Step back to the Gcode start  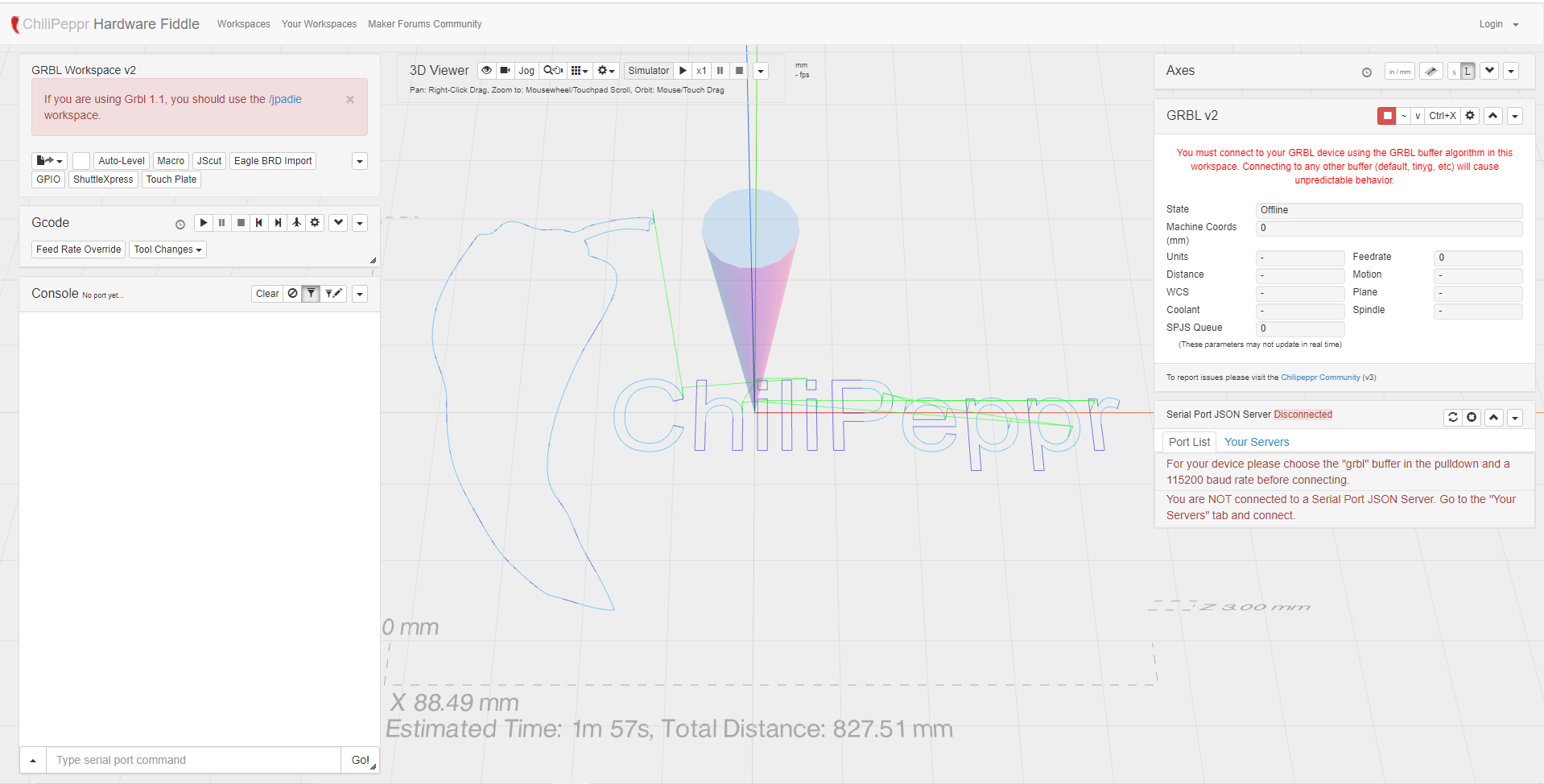coord(259,223)
